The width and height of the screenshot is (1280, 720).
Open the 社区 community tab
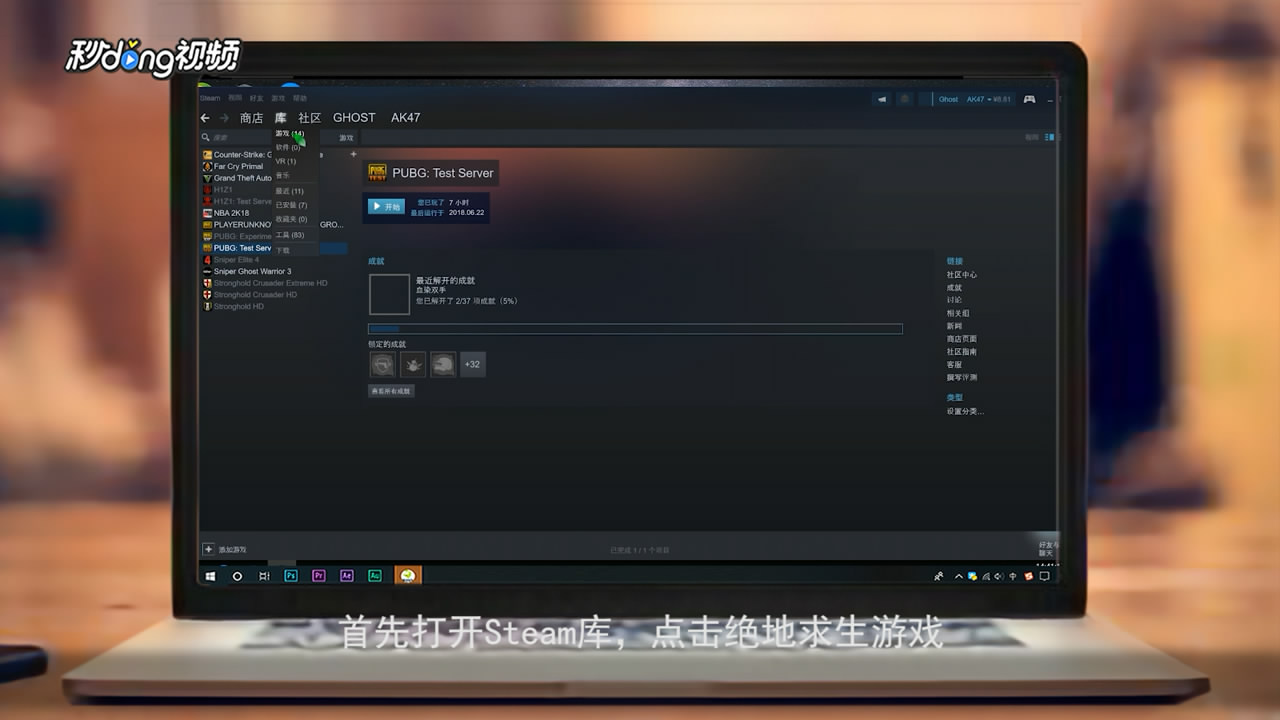(x=310, y=118)
